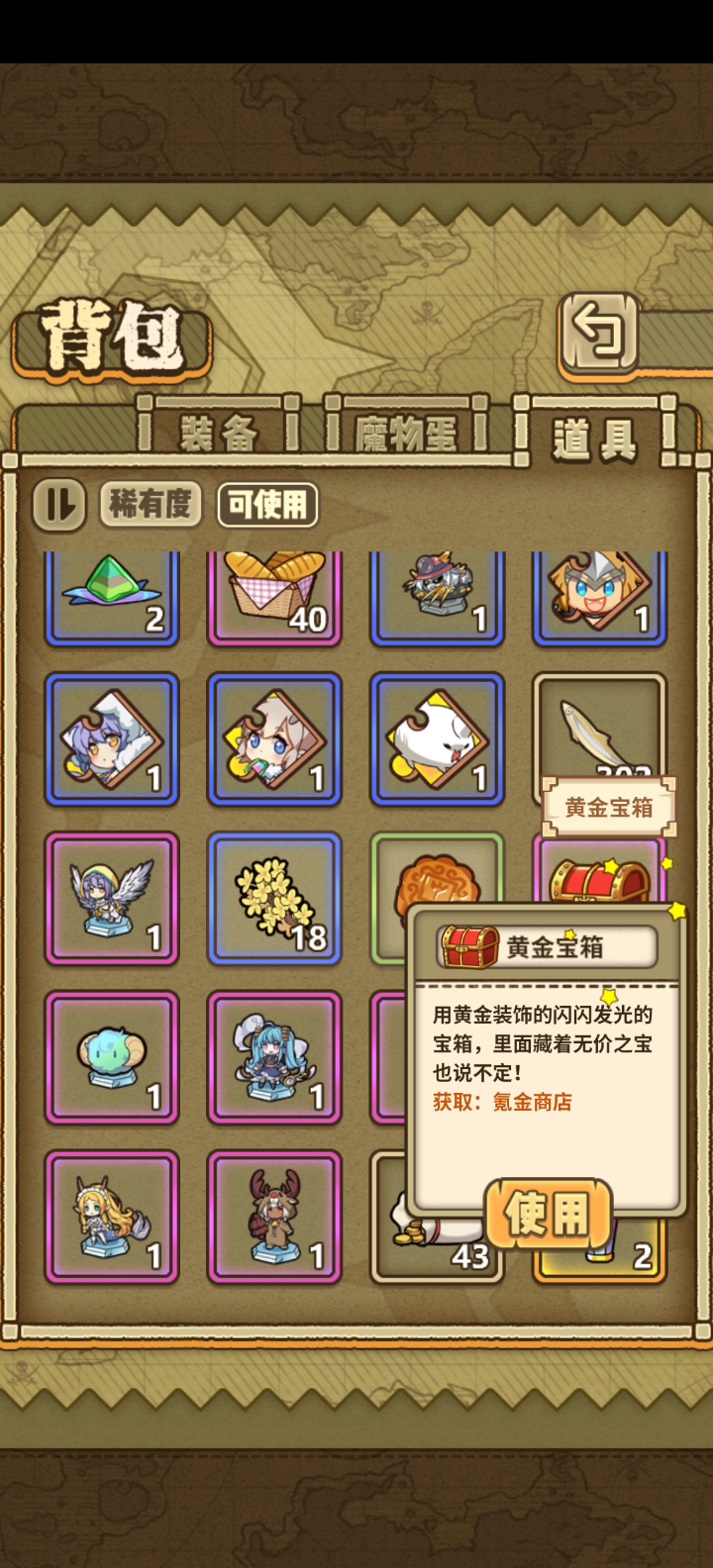Switch to the 魔物蛋 monster egg tab

(406, 432)
